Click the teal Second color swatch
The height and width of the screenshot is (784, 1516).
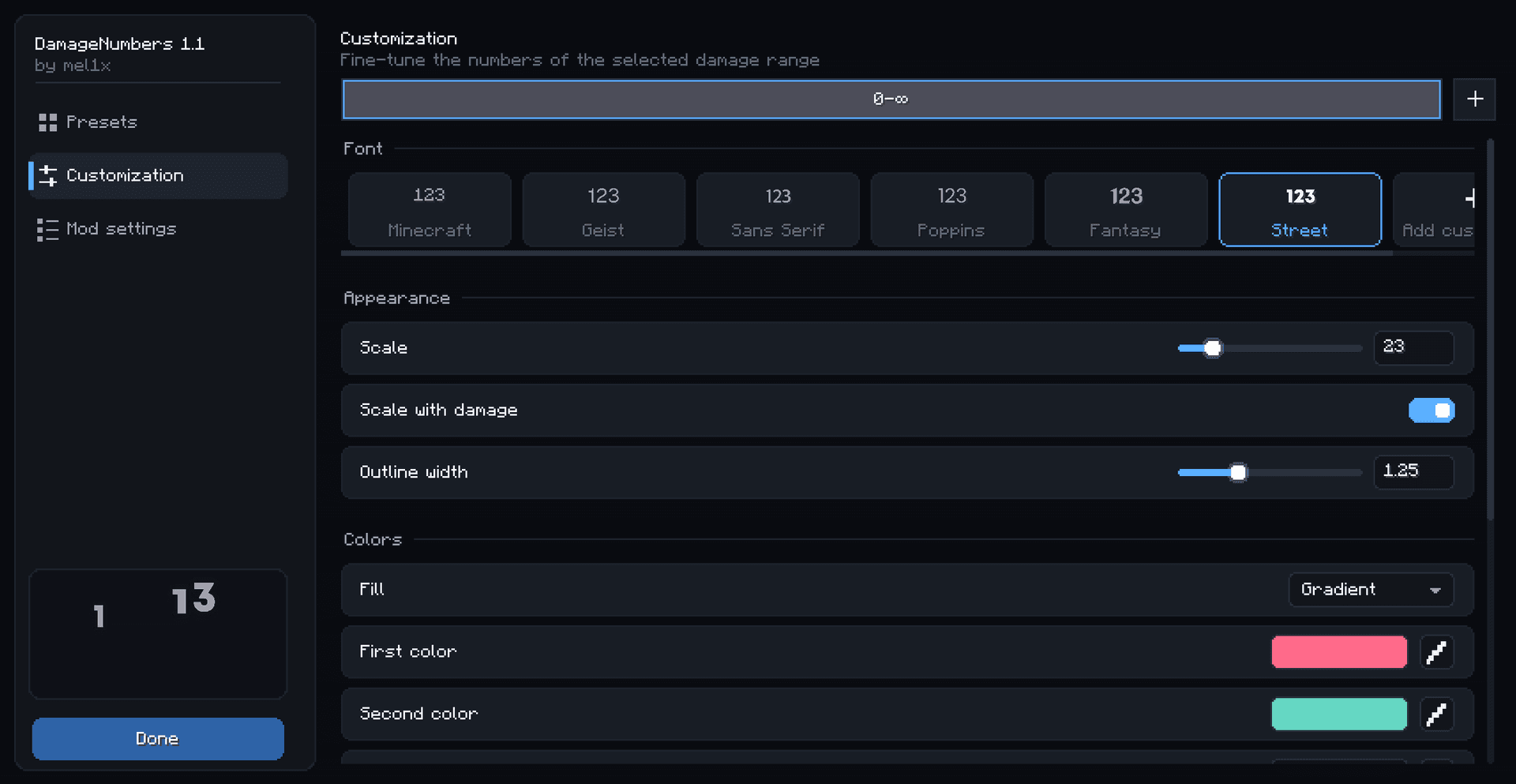[1339, 715]
